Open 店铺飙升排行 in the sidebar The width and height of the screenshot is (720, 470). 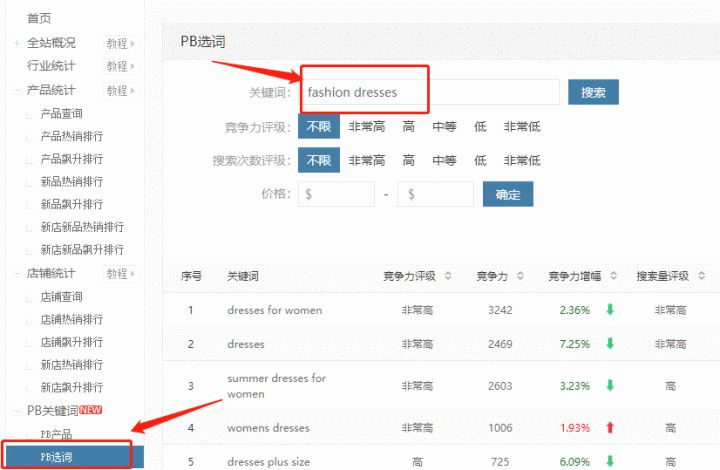[72, 342]
